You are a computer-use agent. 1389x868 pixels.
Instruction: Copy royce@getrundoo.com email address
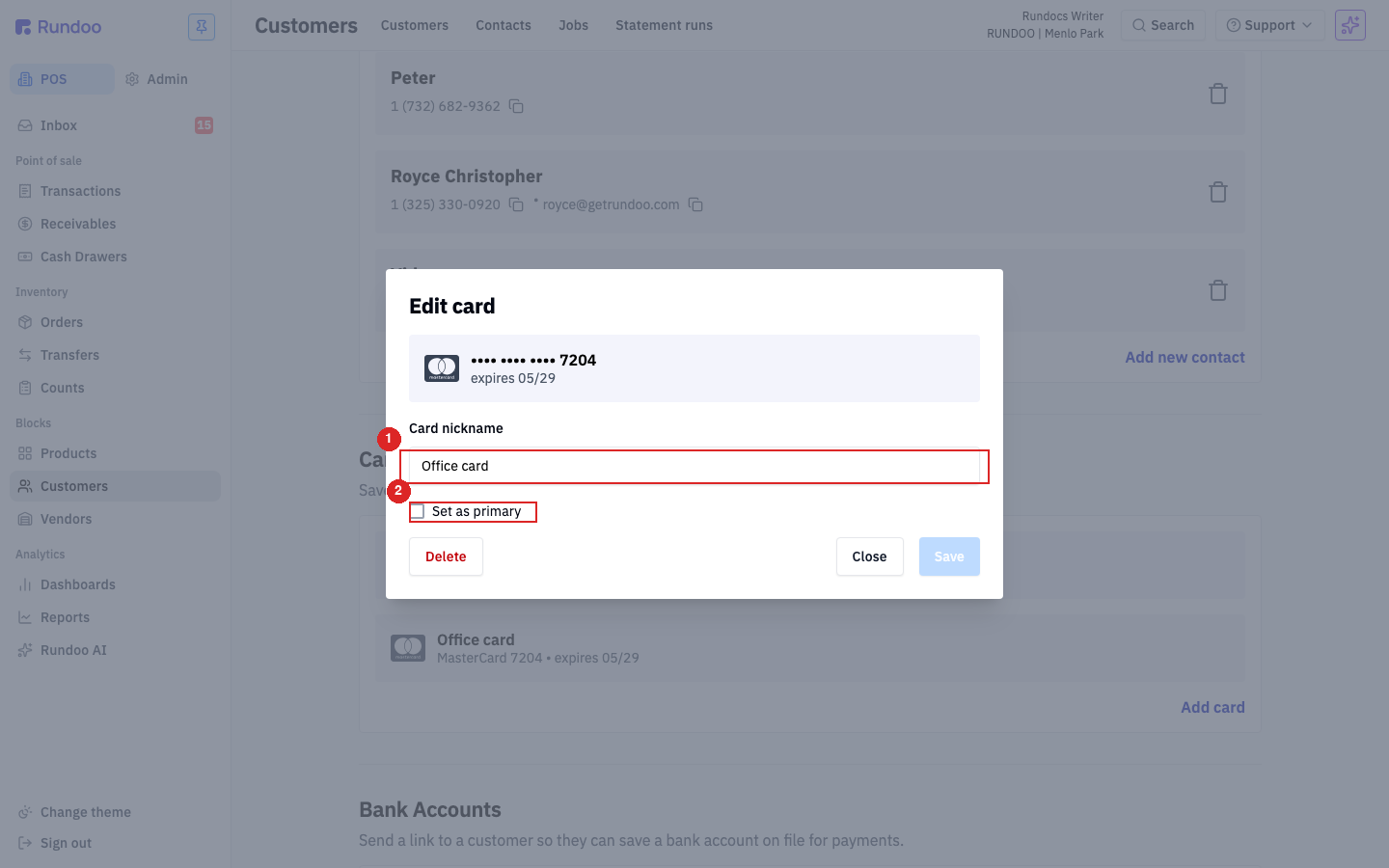click(x=695, y=204)
